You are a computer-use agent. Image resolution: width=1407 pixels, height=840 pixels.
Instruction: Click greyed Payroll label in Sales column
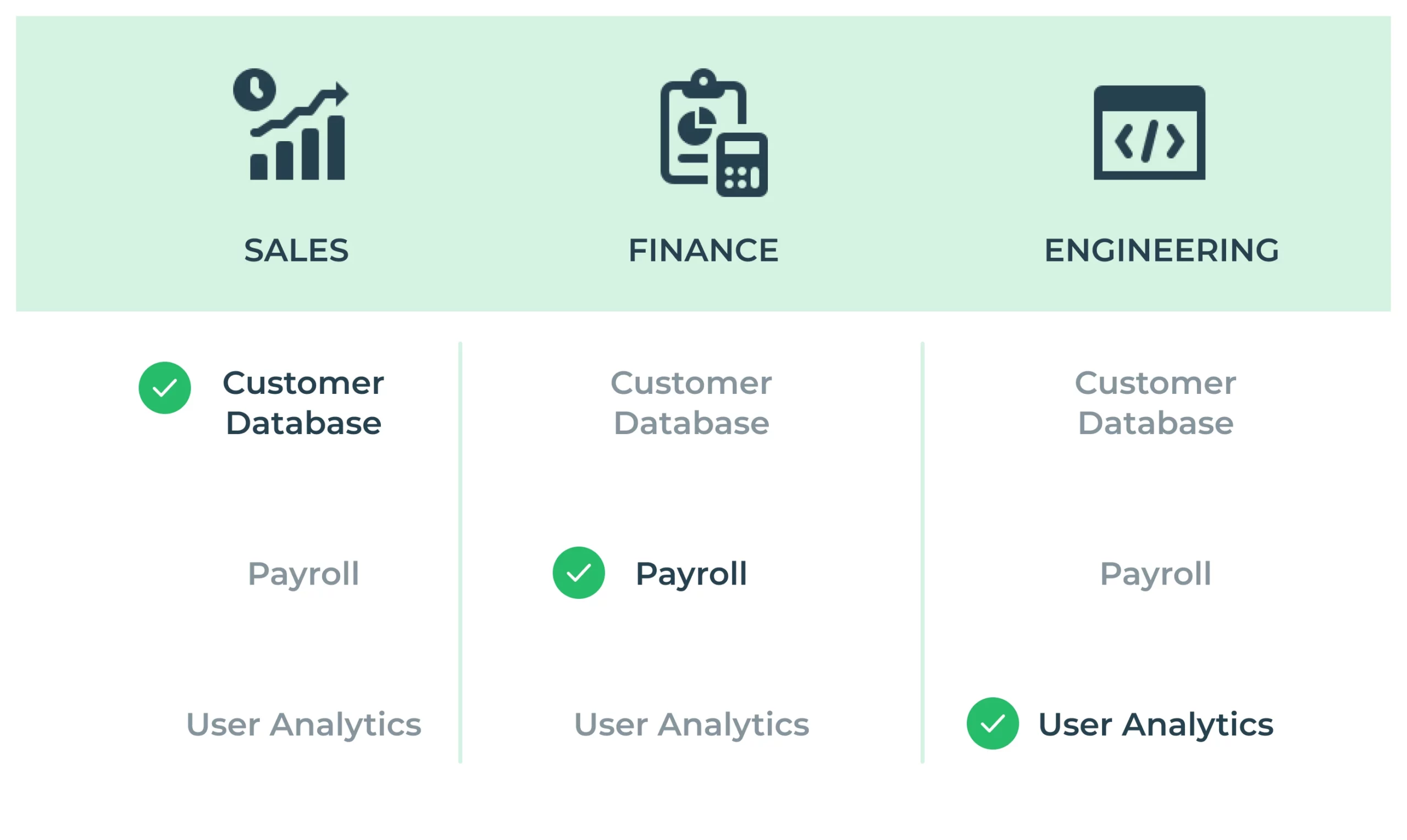coord(303,574)
